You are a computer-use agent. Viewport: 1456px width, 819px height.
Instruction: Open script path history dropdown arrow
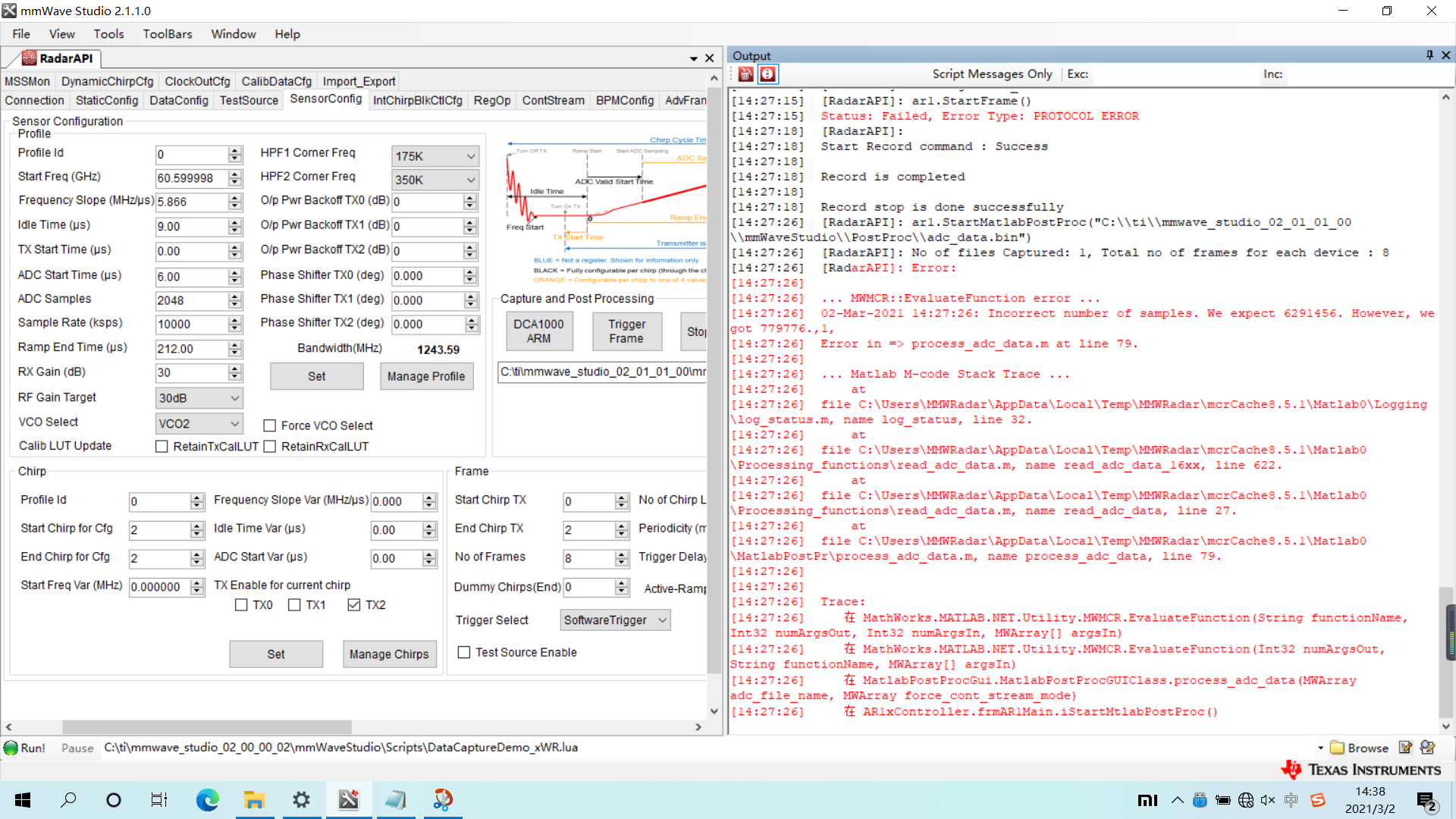click(1320, 748)
